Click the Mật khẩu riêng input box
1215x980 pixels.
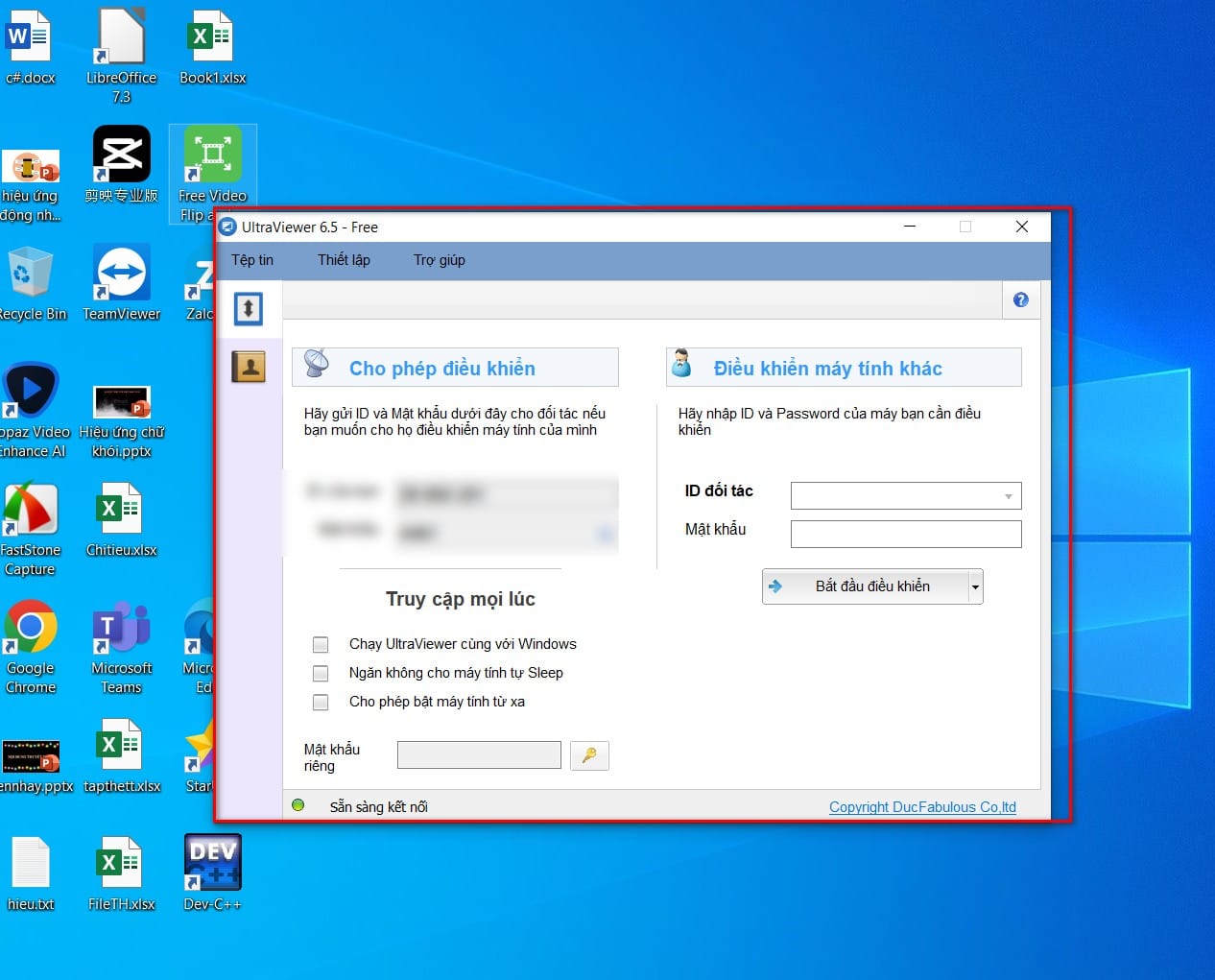coord(479,754)
